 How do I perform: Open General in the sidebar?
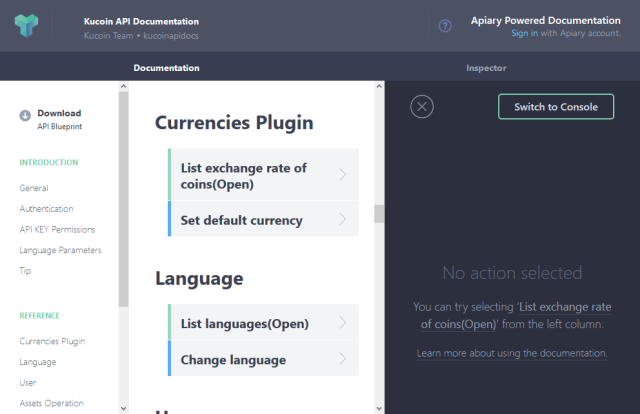coord(34,188)
